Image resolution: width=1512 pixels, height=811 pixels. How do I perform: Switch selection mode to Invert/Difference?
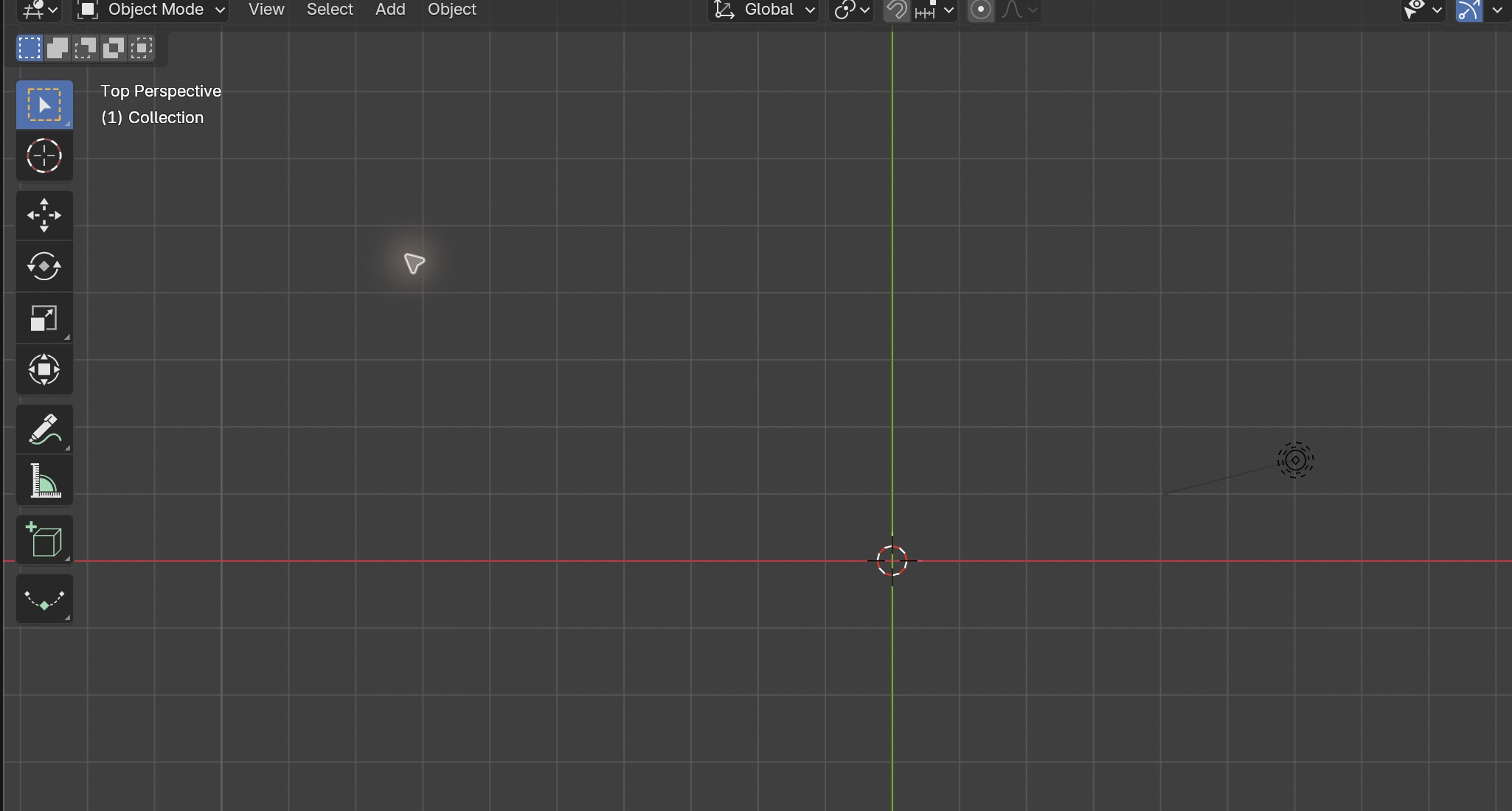(x=114, y=48)
